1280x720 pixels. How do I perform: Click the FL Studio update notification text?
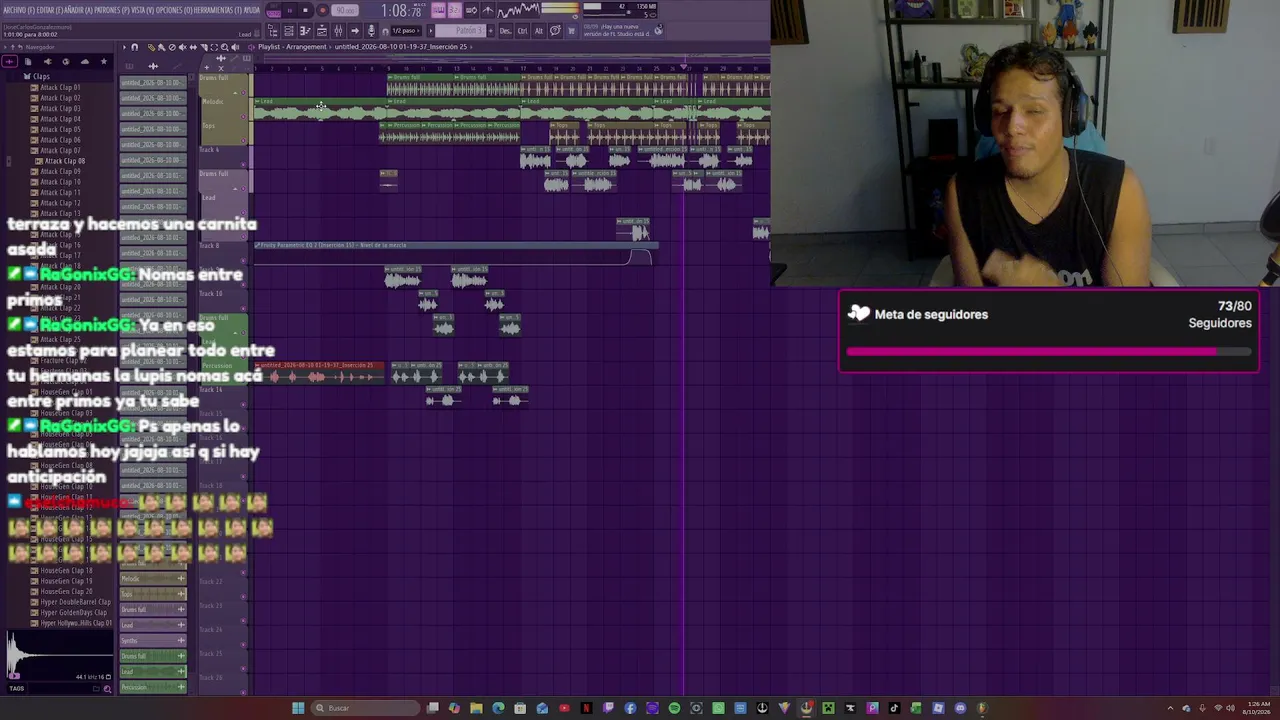pyautogui.click(x=617, y=31)
